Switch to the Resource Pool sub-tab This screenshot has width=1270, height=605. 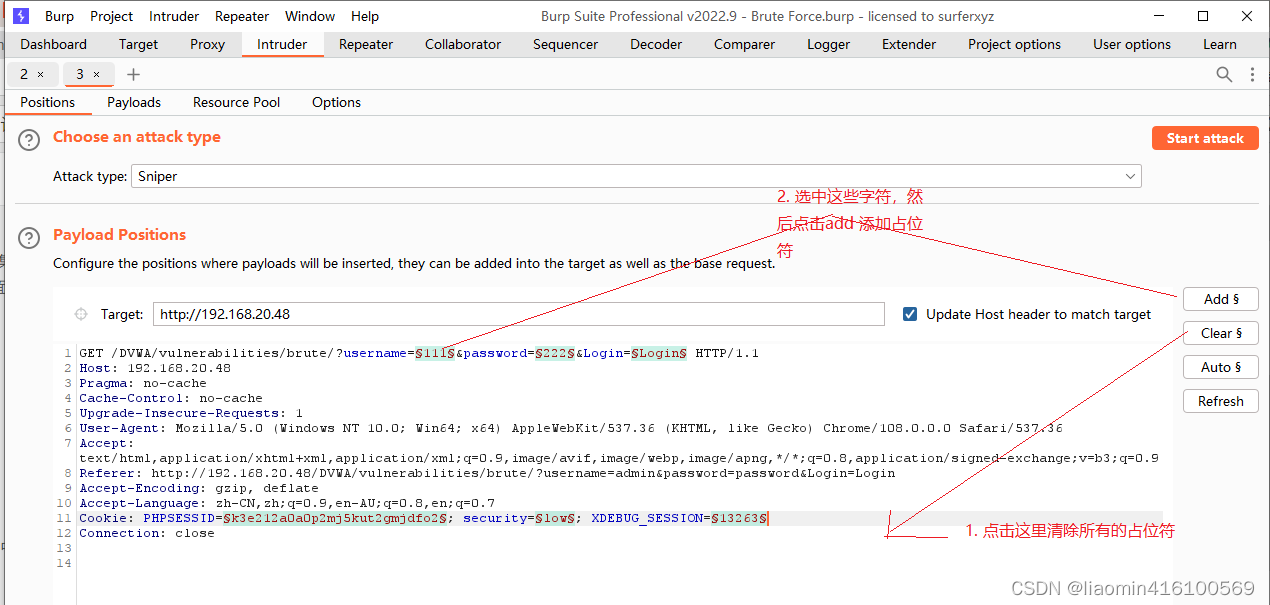point(237,102)
